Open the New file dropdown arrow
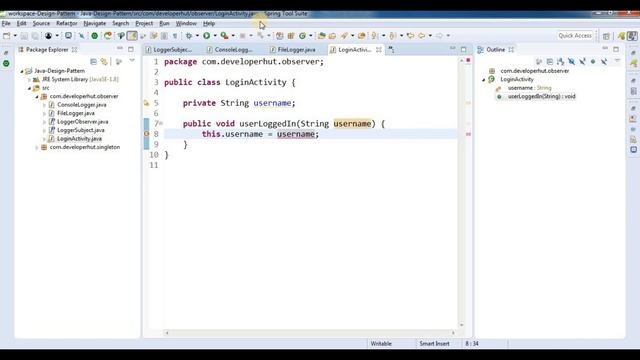Viewport: 640px width, 360px height. [x=15, y=36]
